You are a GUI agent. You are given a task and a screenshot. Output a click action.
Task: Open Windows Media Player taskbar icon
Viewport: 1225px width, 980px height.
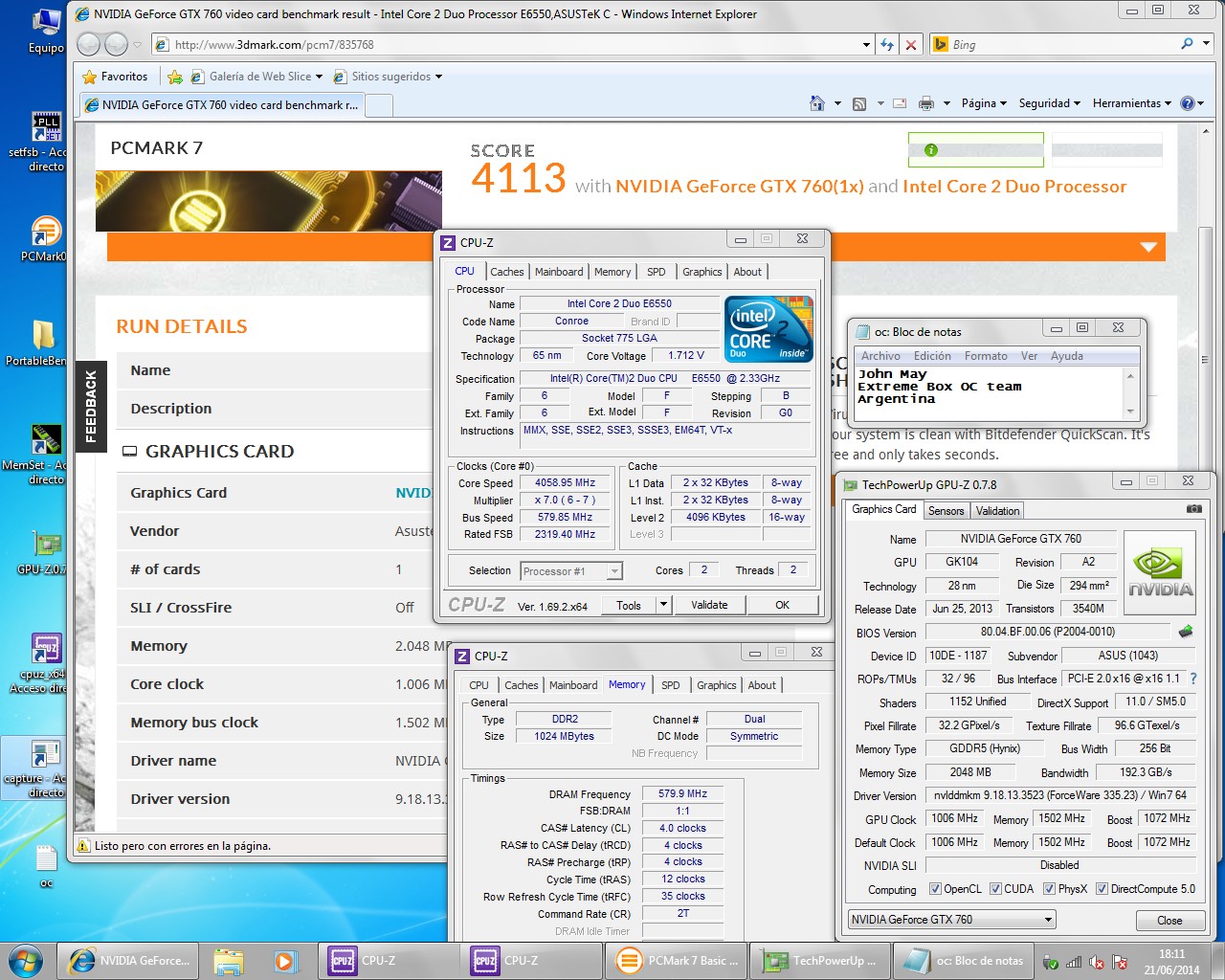(x=284, y=961)
